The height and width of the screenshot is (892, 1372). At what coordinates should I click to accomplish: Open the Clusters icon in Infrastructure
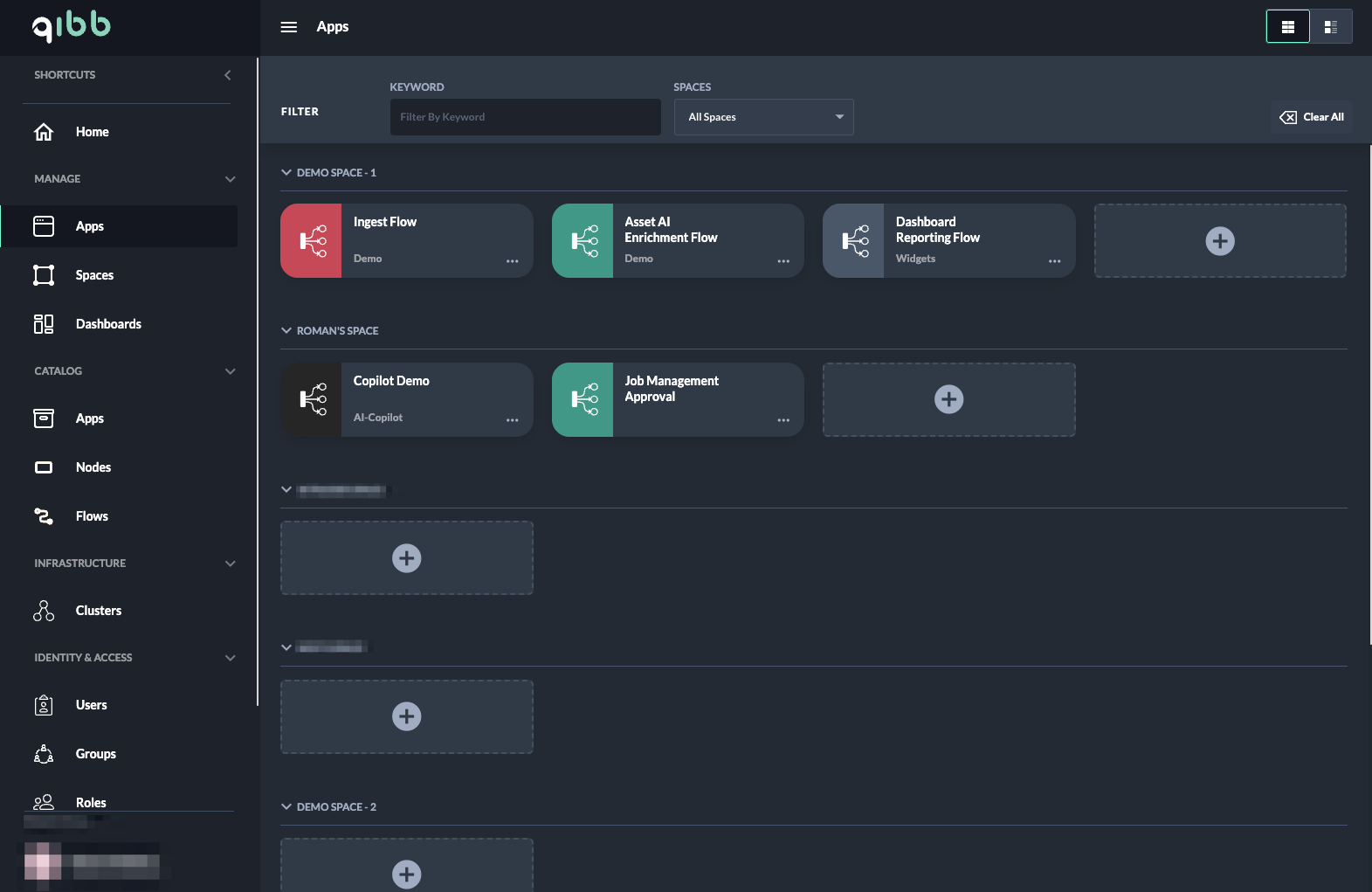pos(44,611)
